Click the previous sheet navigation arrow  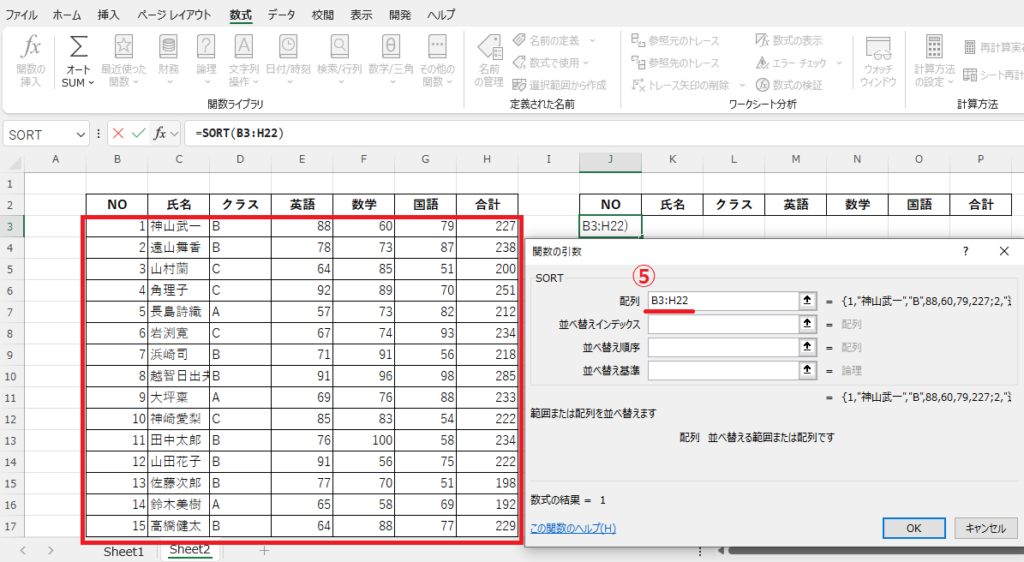point(23,551)
